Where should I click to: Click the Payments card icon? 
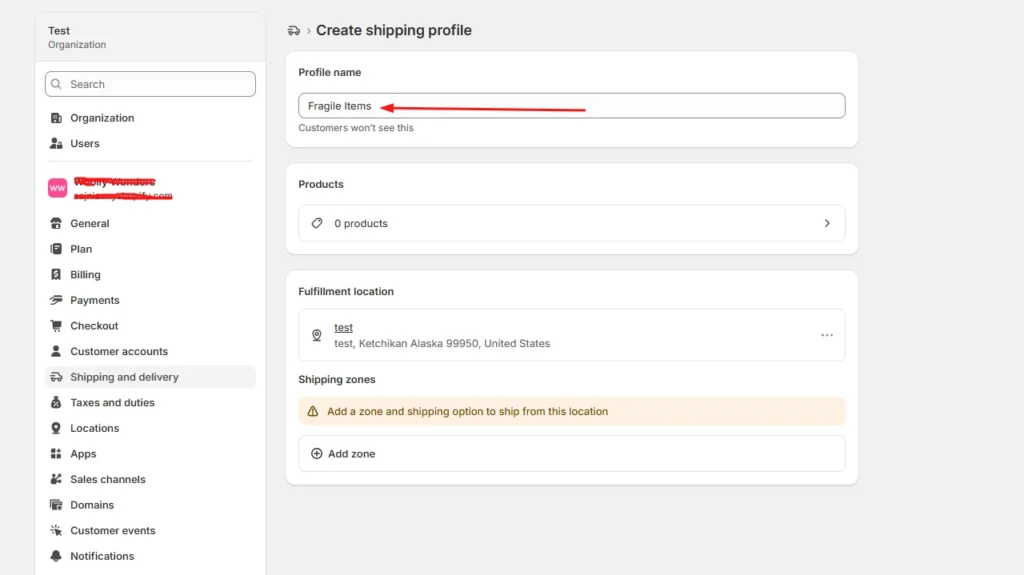pos(56,301)
